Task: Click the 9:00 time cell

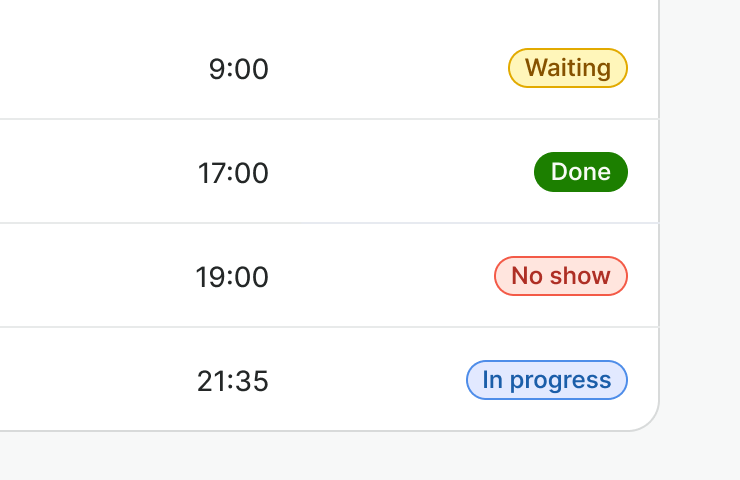Action: [x=239, y=69]
